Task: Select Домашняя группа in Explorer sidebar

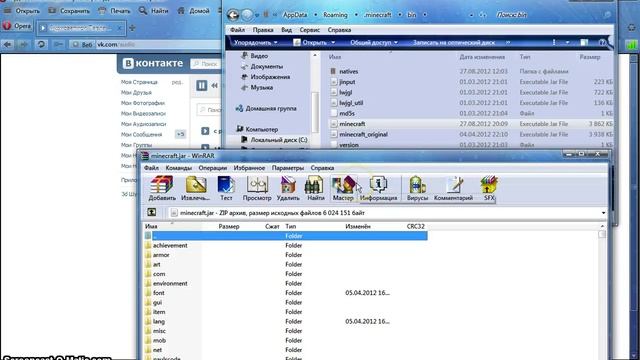Action: (271, 109)
